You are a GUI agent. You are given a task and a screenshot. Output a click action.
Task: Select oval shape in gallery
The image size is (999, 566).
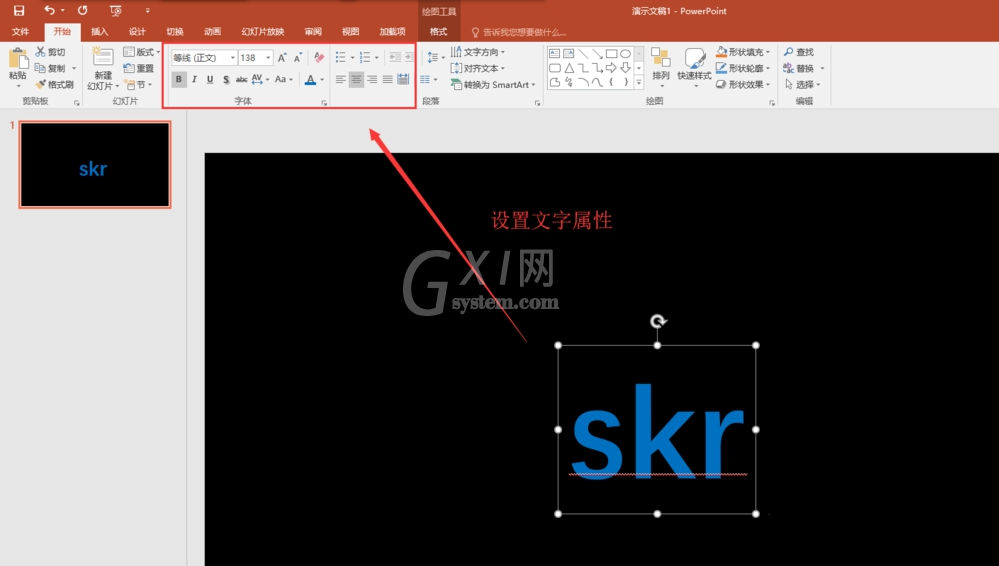point(626,54)
